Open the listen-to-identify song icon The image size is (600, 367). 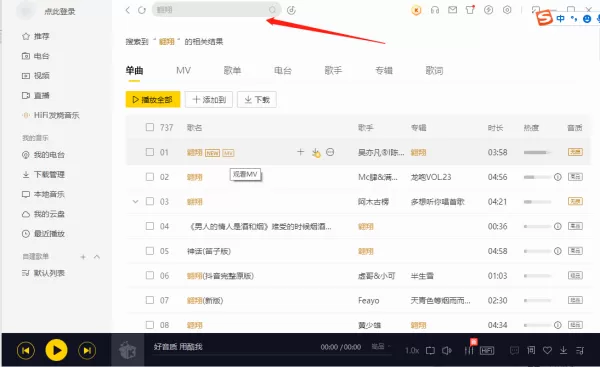(291, 10)
